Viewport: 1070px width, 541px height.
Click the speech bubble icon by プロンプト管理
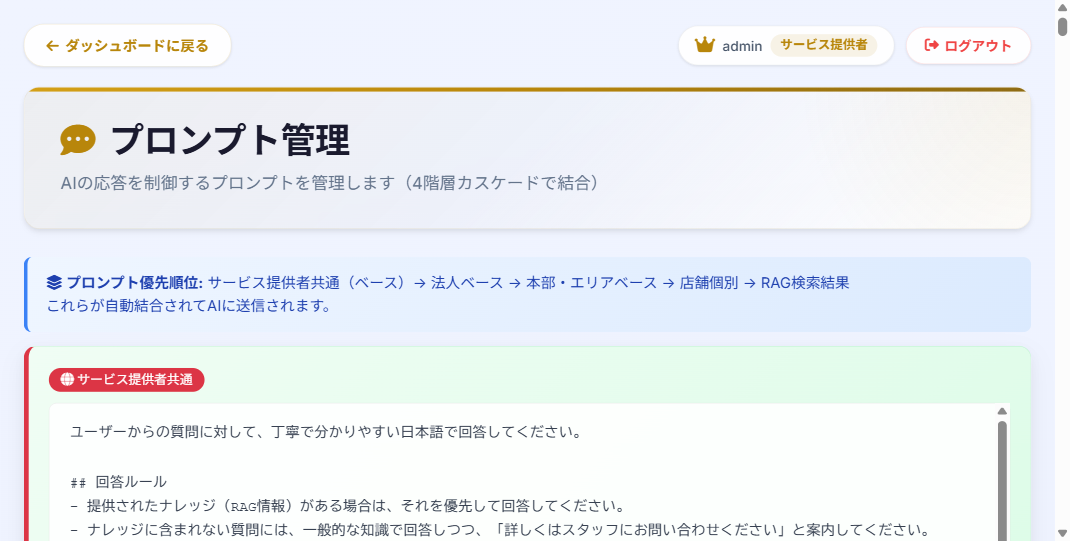(x=78, y=140)
